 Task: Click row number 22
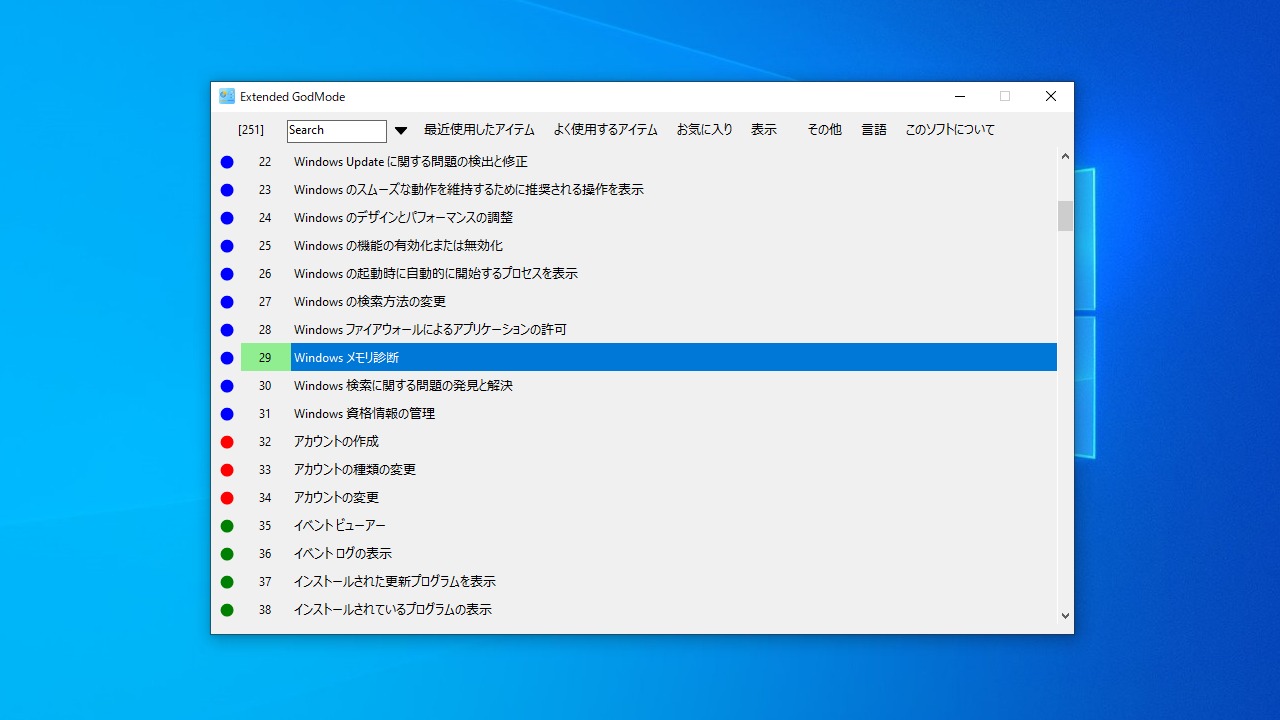click(265, 162)
